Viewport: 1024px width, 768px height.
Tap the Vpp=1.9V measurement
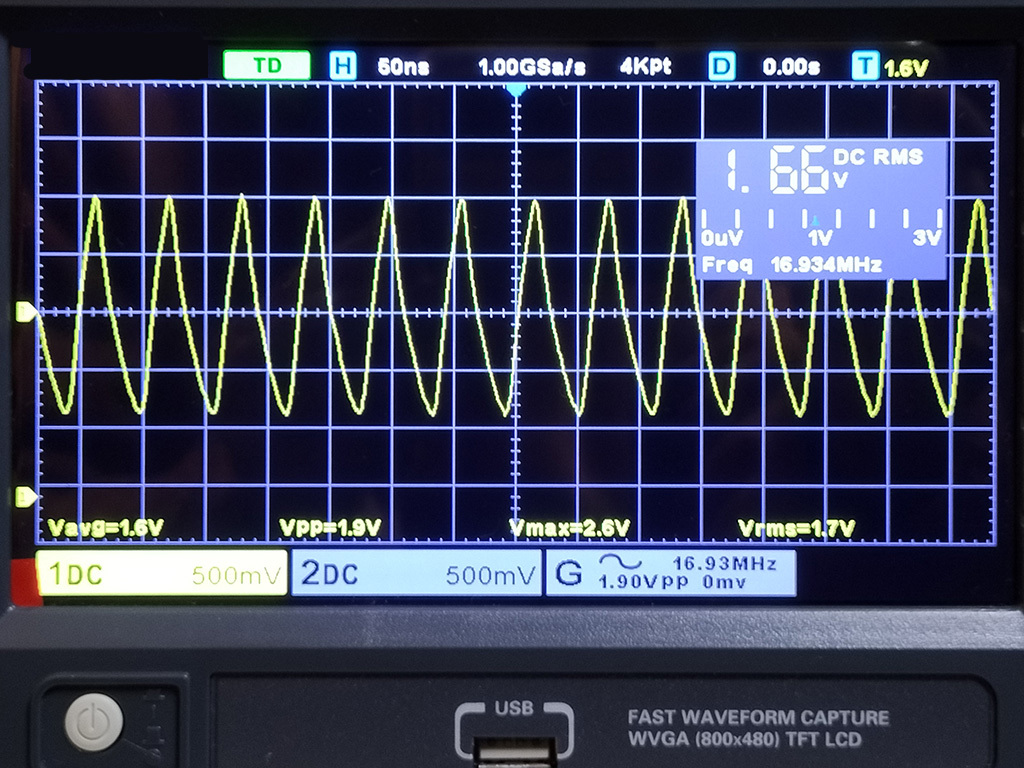[x=330, y=528]
